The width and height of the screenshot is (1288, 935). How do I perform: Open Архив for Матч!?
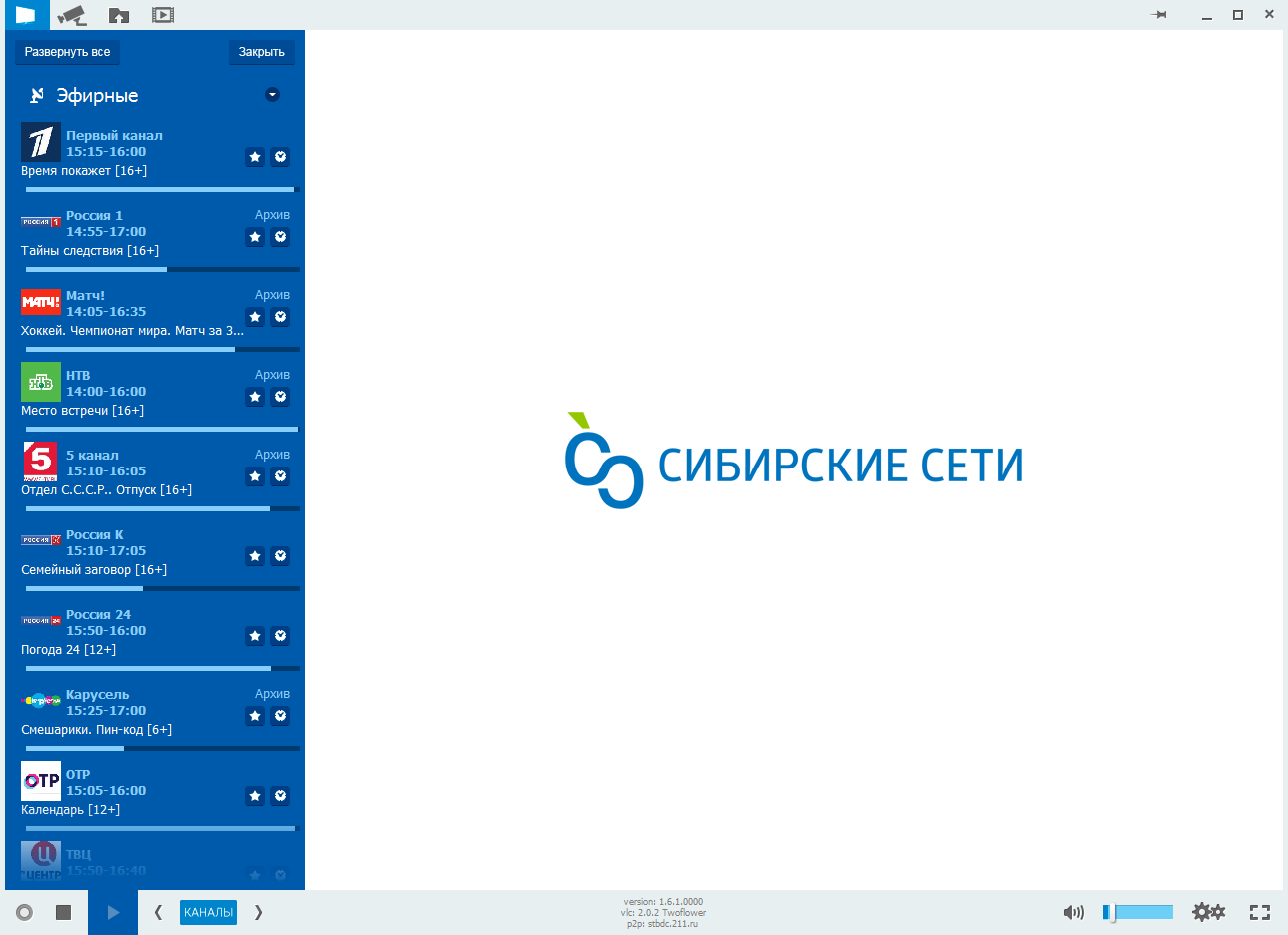coord(272,295)
